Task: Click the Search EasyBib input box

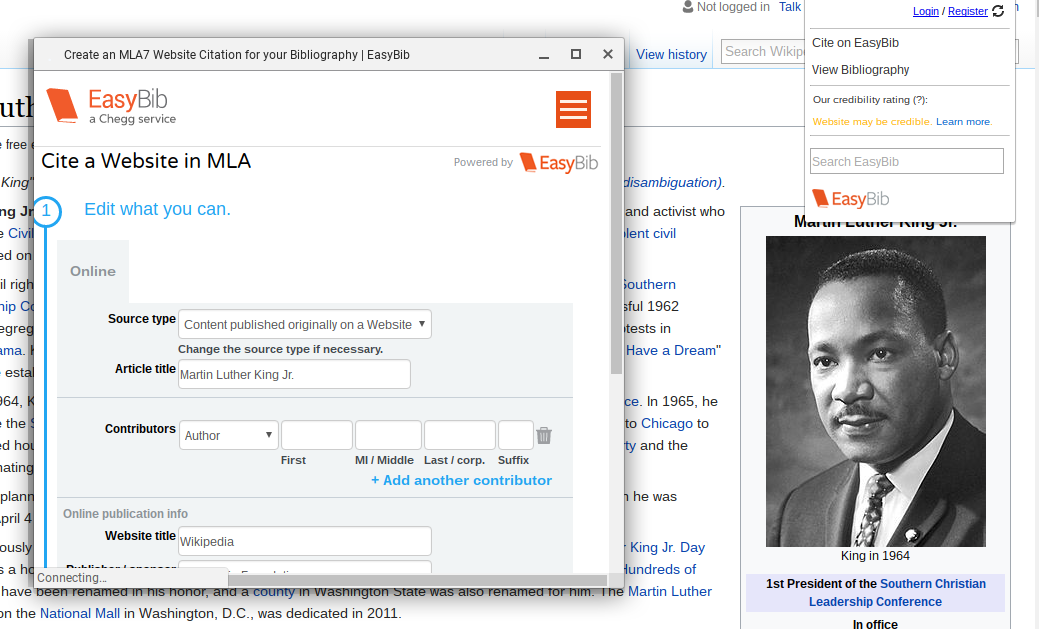Action: pos(906,161)
